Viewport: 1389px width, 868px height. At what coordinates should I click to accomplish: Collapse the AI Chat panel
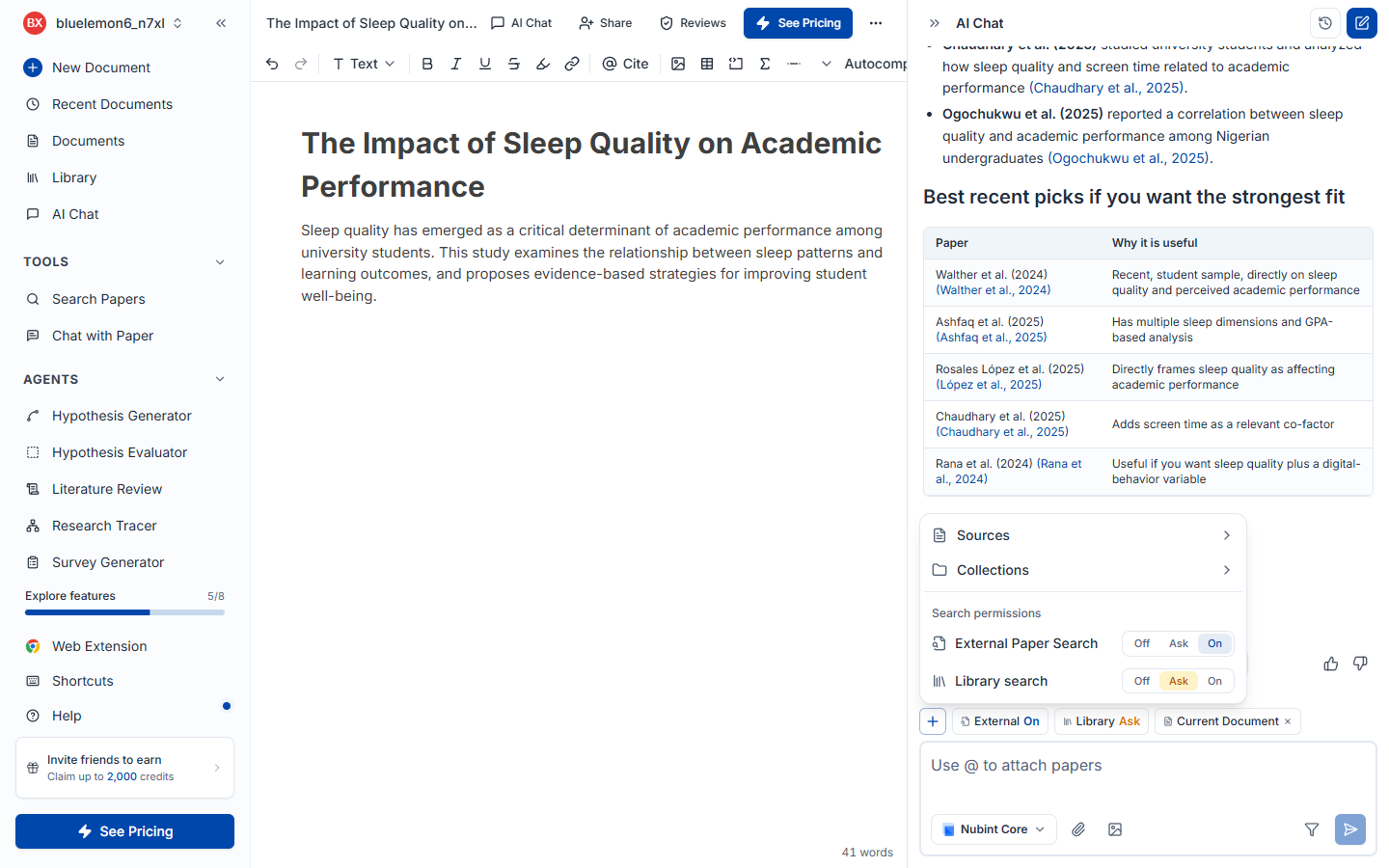934,23
